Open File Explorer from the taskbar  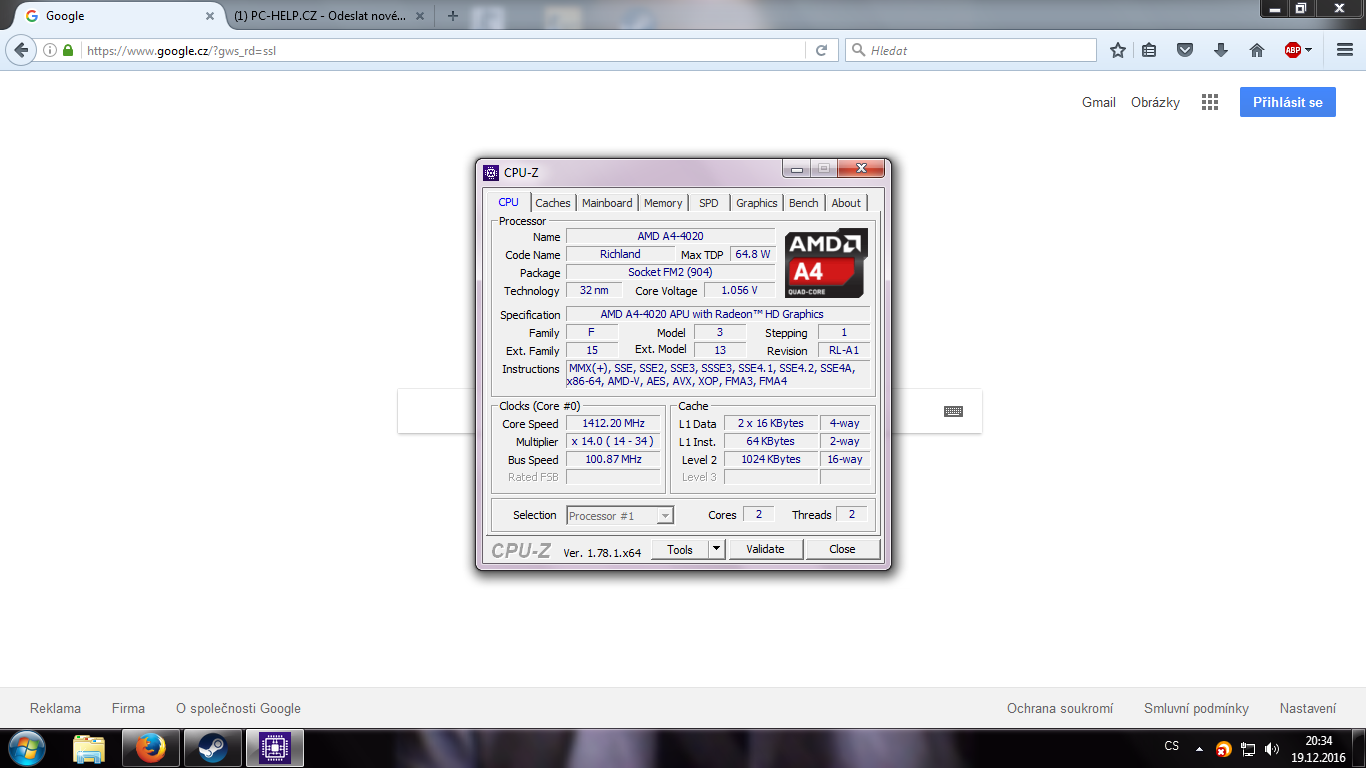coord(89,748)
